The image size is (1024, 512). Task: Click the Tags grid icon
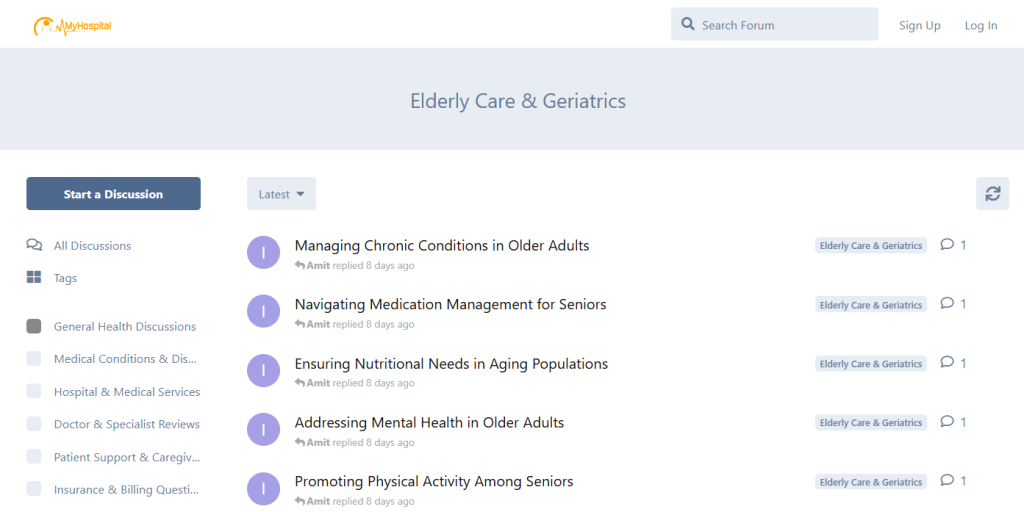[x=34, y=278]
